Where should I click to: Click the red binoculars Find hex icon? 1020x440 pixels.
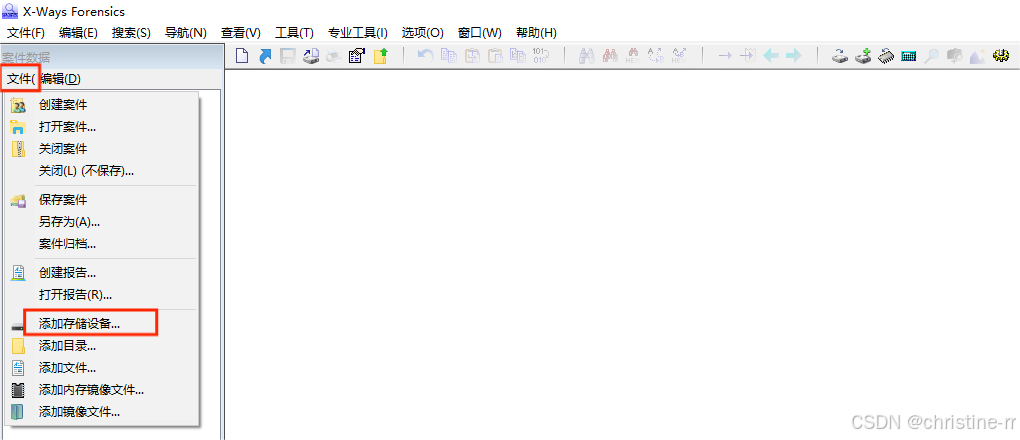pyautogui.click(x=610, y=56)
